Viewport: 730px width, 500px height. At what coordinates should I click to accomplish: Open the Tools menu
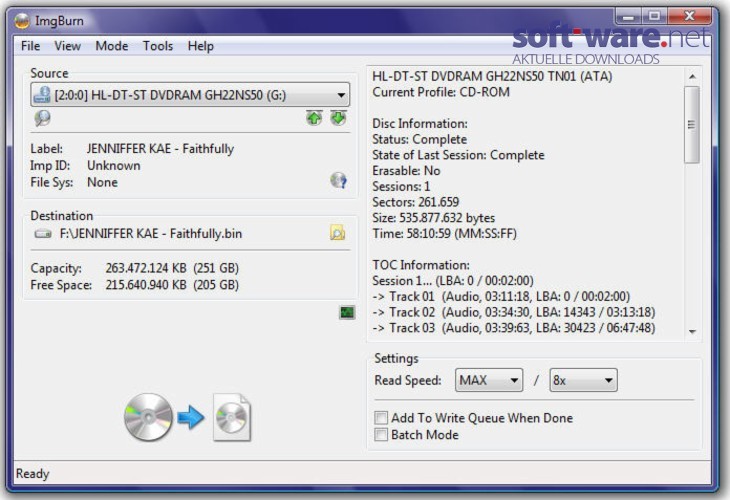click(158, 46)
